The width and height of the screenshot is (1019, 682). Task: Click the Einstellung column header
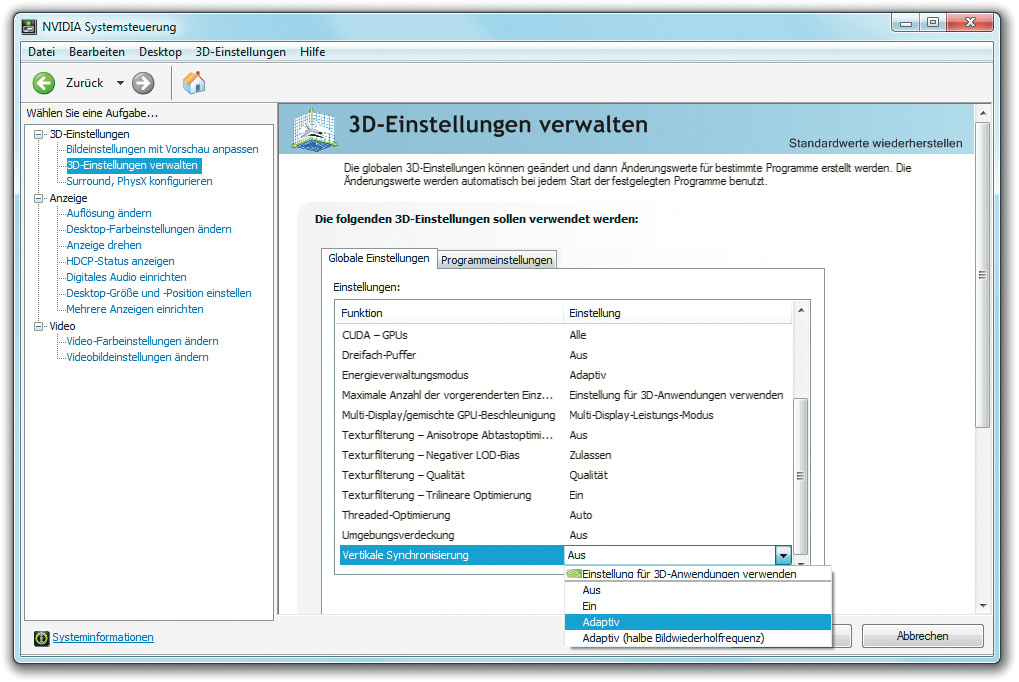click(678, 313)
